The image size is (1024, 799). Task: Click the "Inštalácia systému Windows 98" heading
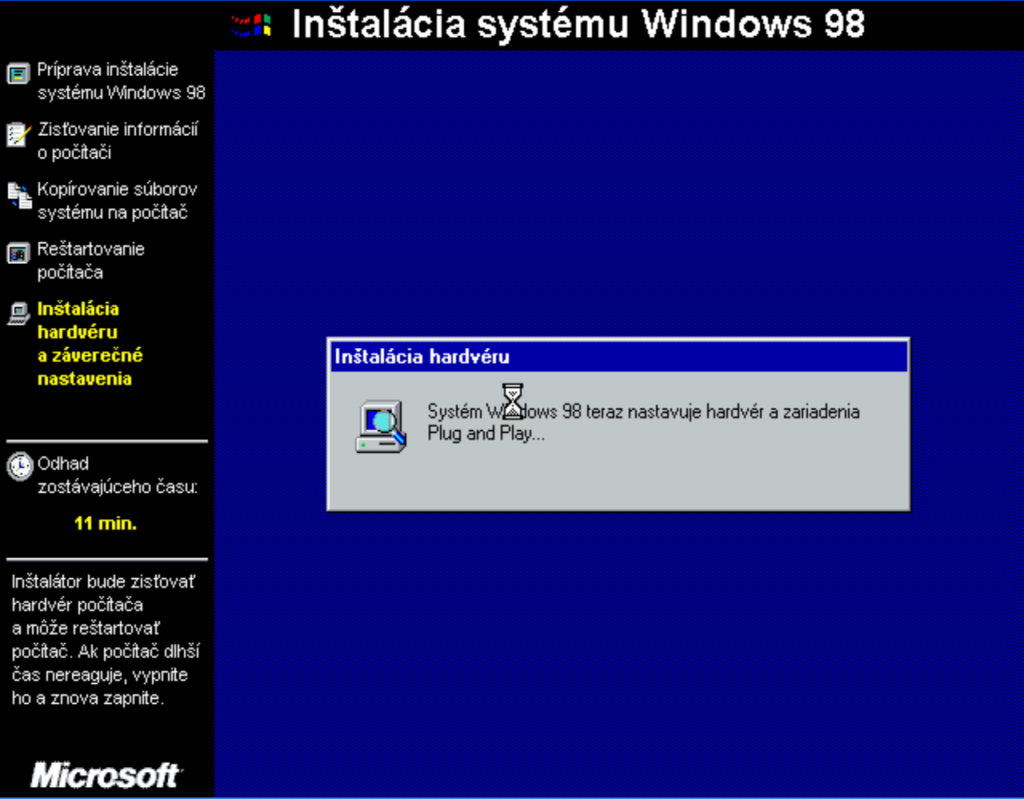(x=578, y=25)
